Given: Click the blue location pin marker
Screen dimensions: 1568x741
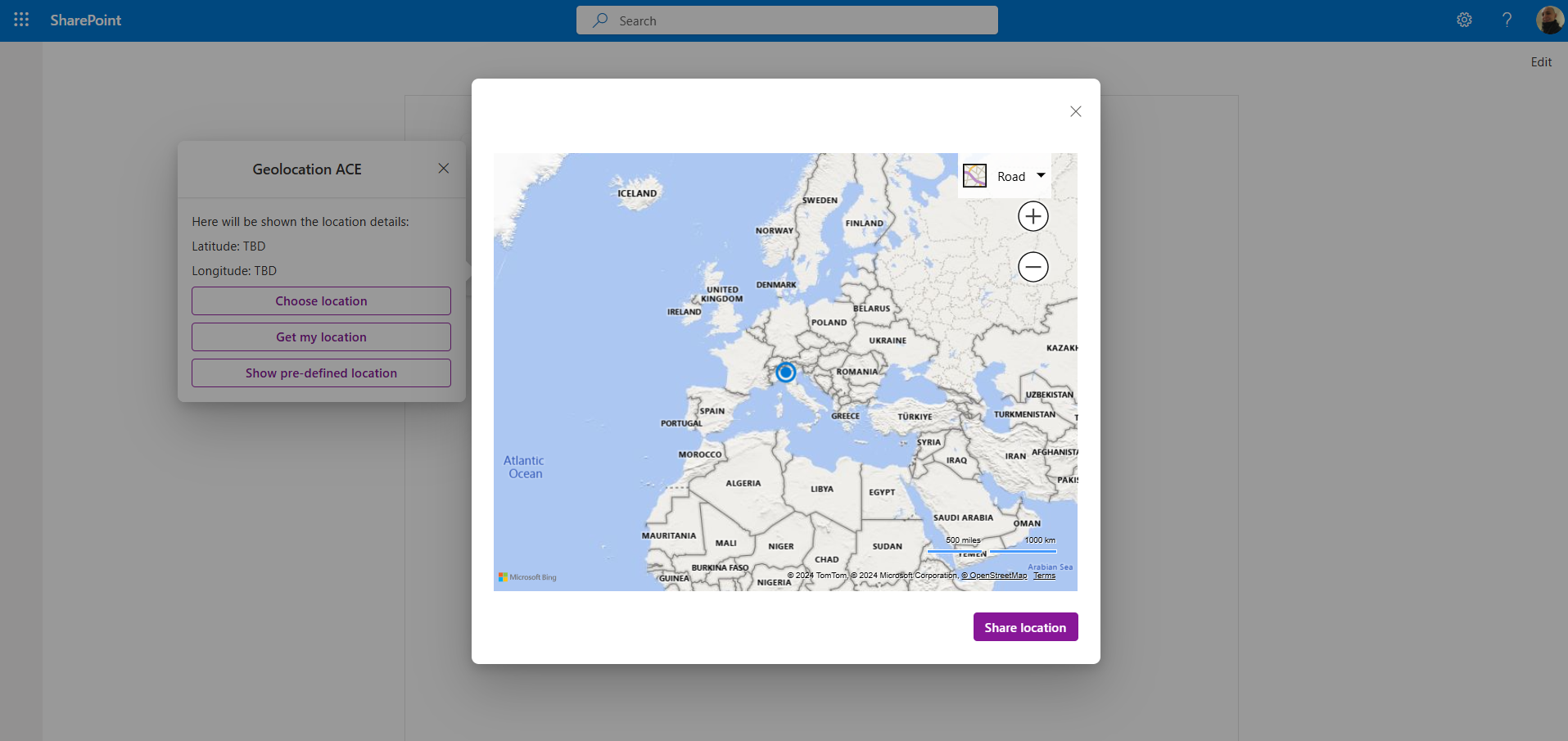Looking at the screenshot, I should click(785, 373).
